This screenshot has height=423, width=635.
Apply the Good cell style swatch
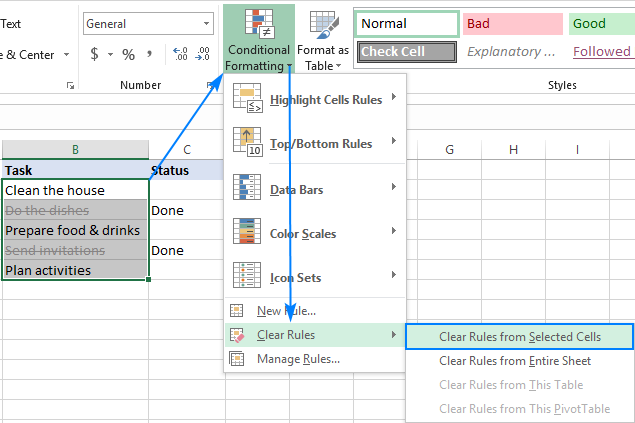point(601,24)
